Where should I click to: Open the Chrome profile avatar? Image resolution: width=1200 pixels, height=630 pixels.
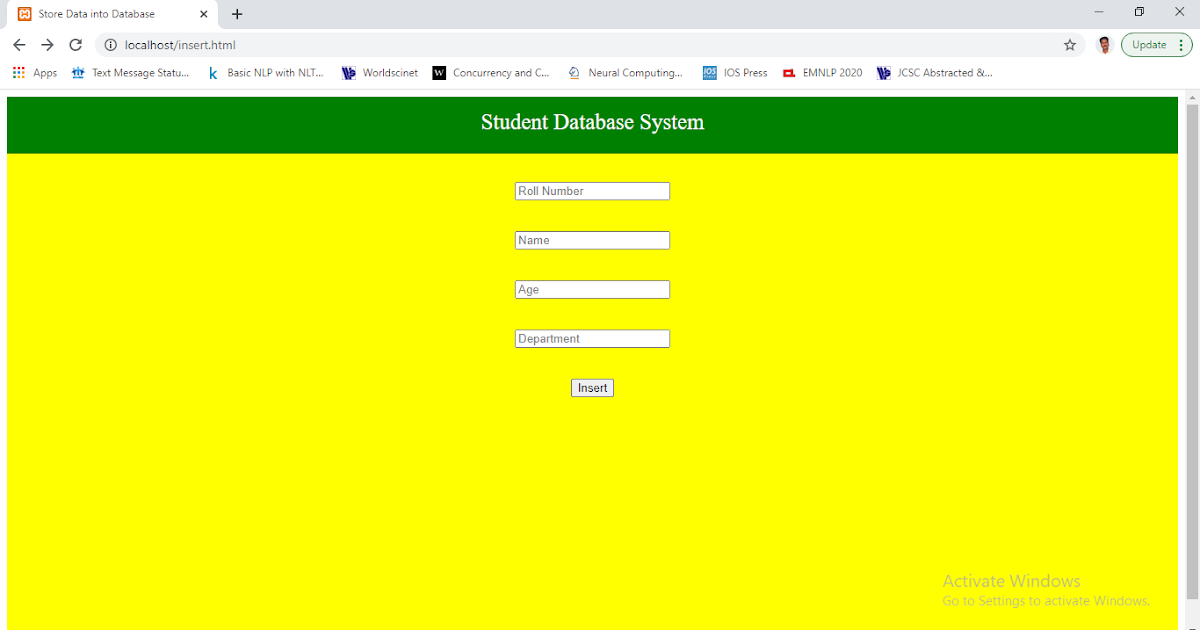tap(1104, 44)
